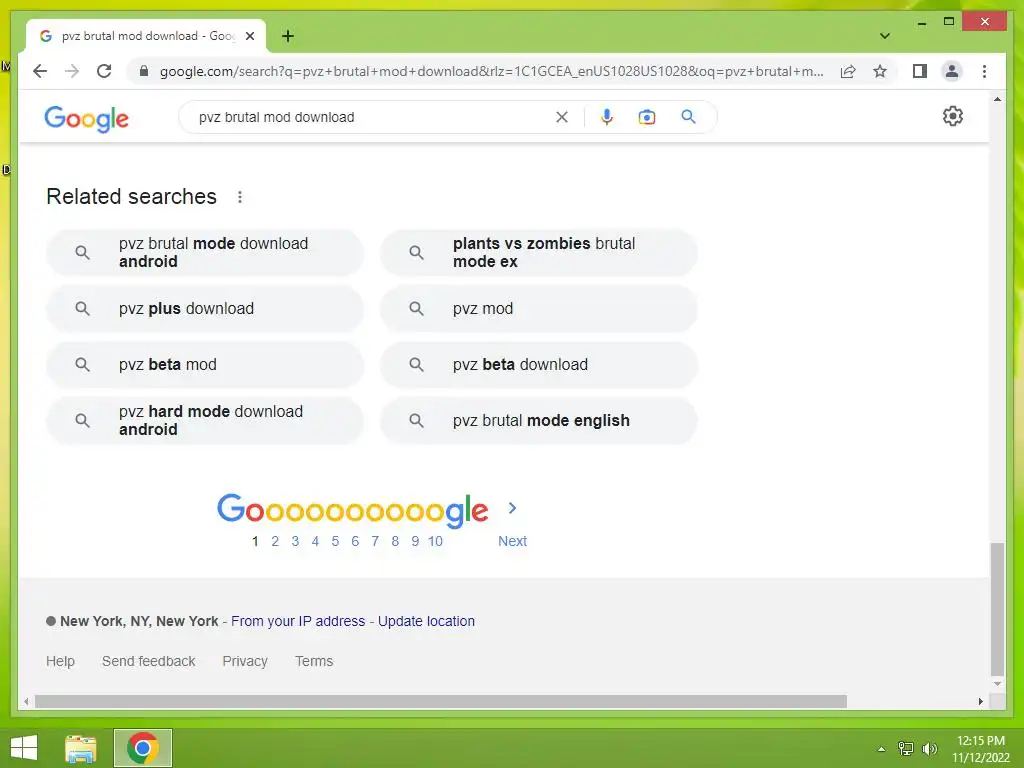
Task: Click the horizontal scrollbar thumb
Action: click(441, 701)
